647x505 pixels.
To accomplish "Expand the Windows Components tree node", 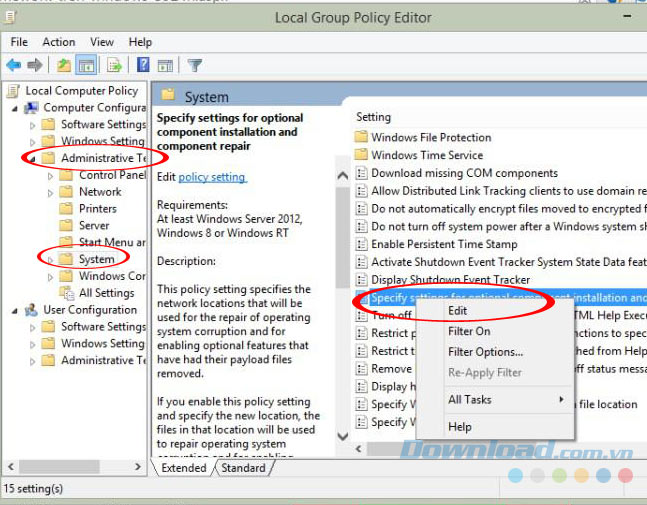I will 50,277.
